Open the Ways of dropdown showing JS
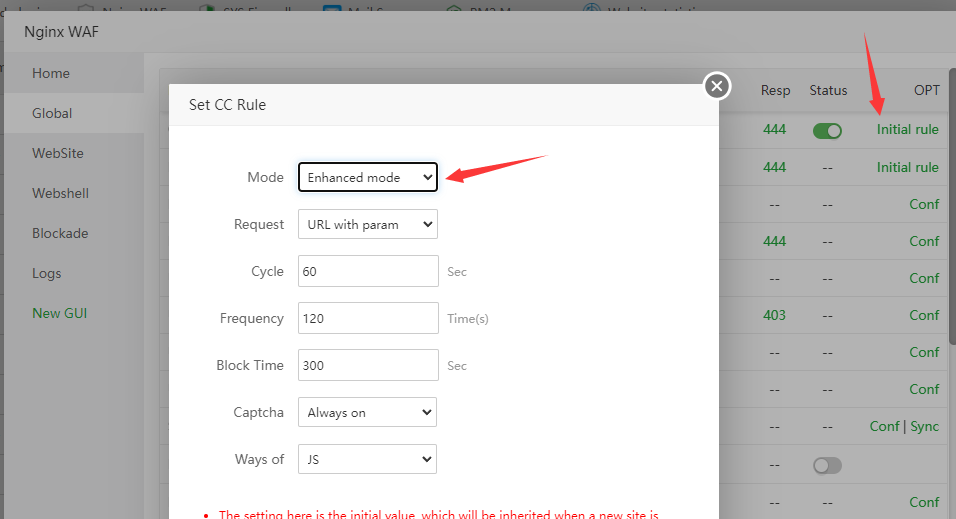Screen dimensions: 956x519 [x=368, y=459]
